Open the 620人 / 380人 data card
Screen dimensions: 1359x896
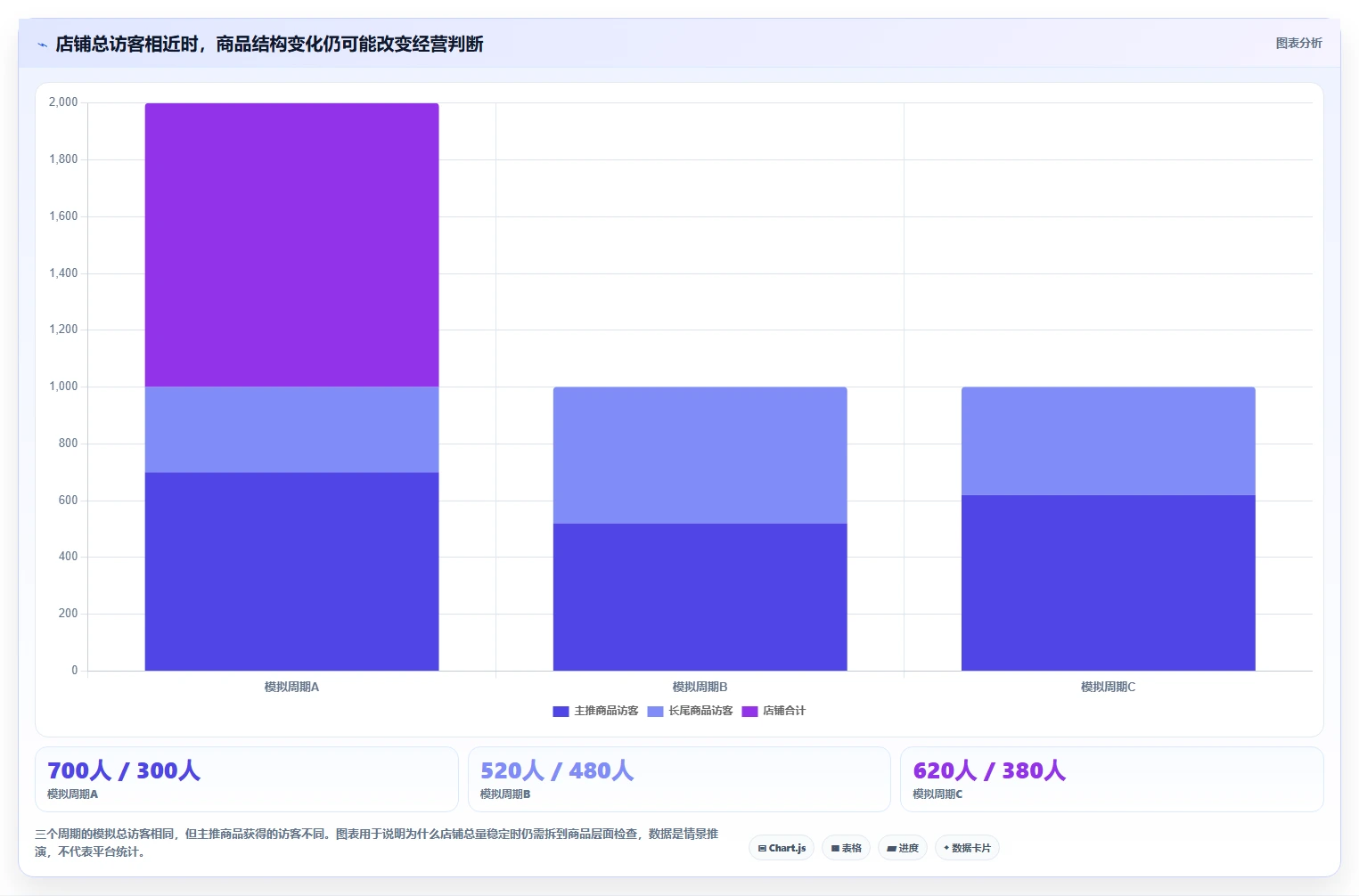(1111, 779)
